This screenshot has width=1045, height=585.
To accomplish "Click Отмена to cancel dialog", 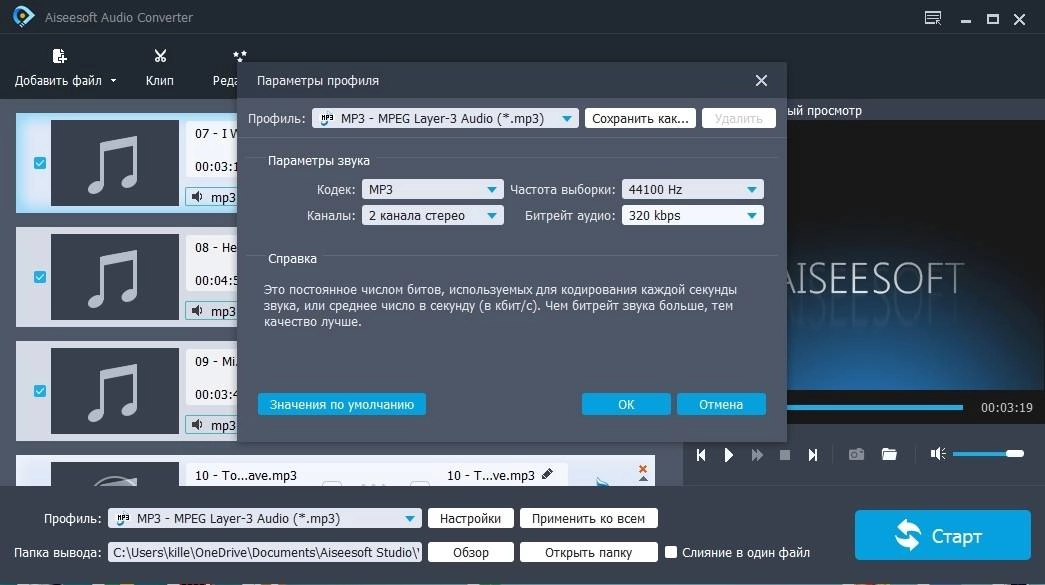I will (x=721, y=404).
